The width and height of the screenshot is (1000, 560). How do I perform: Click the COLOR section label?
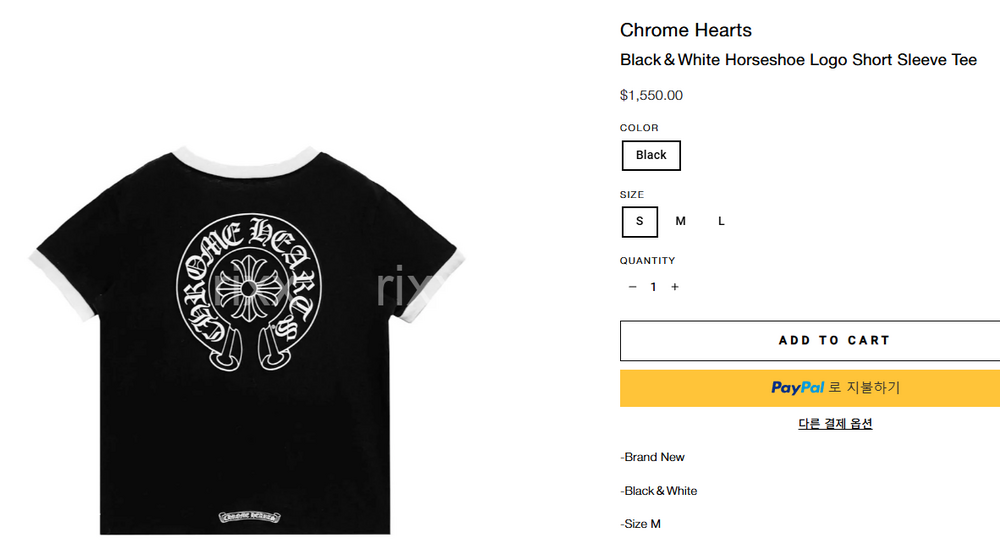coord(640,128)
